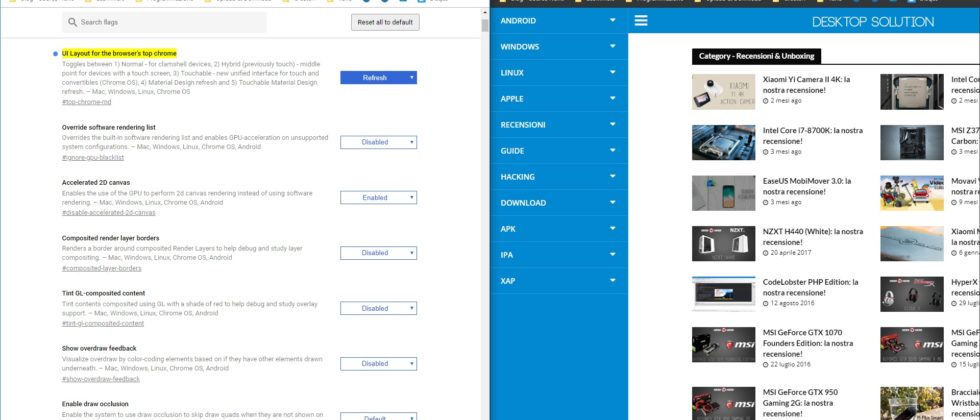
Task: Open Intel Core i7-8700K review thumbnail
Action: click(724, 142)
